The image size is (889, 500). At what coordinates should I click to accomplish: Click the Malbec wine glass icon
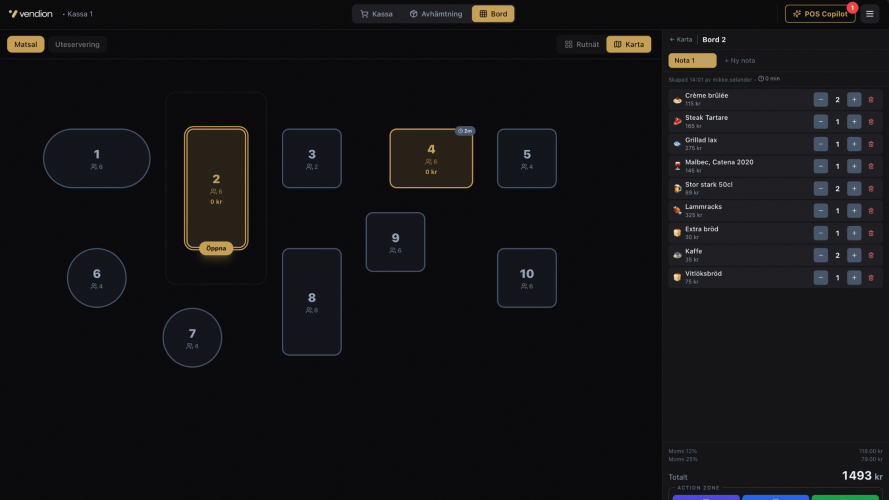coord(677,166)
